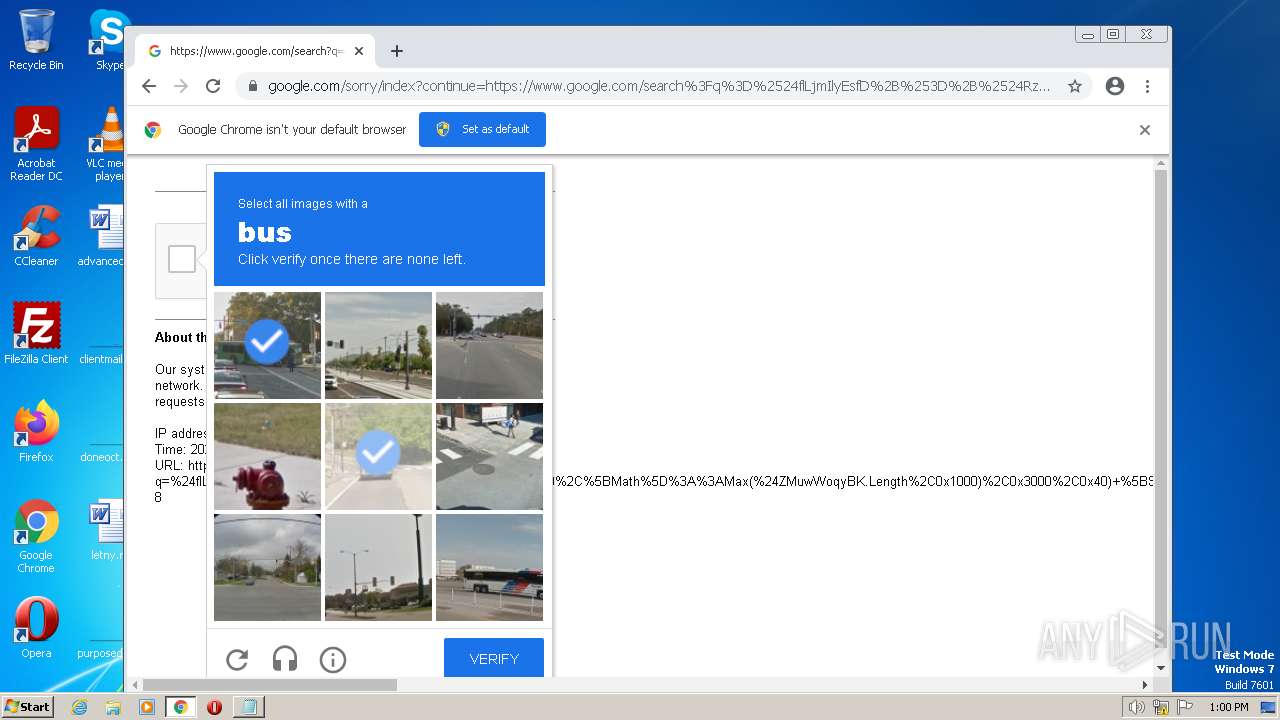This screenshot has height=720, width=1280.
Task: Dismiss the default browser infobar
Action: tap(1145, 130)
